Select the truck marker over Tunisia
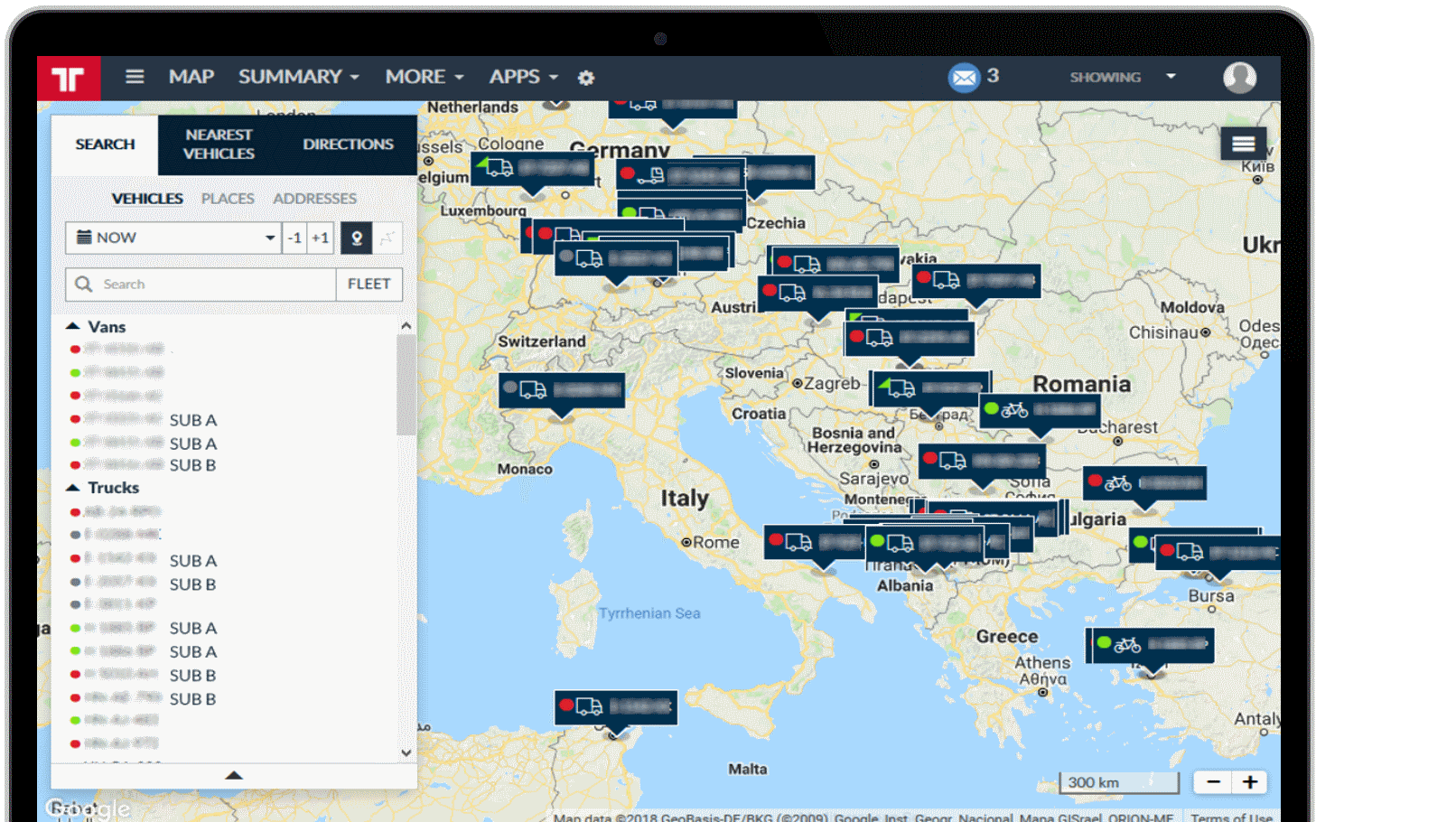 [x=615, y=706]
